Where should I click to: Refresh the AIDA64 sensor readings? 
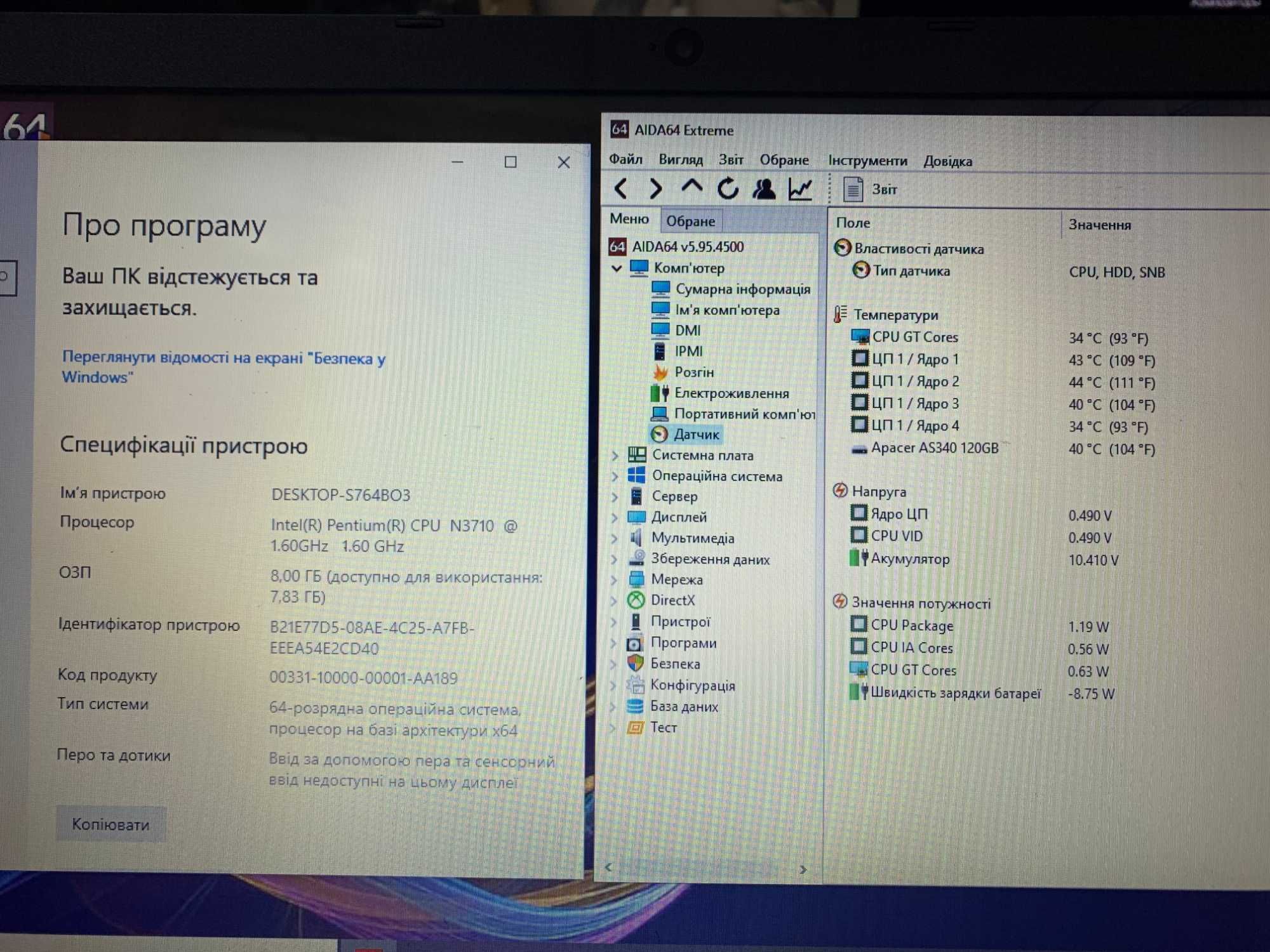coord(728,188)
